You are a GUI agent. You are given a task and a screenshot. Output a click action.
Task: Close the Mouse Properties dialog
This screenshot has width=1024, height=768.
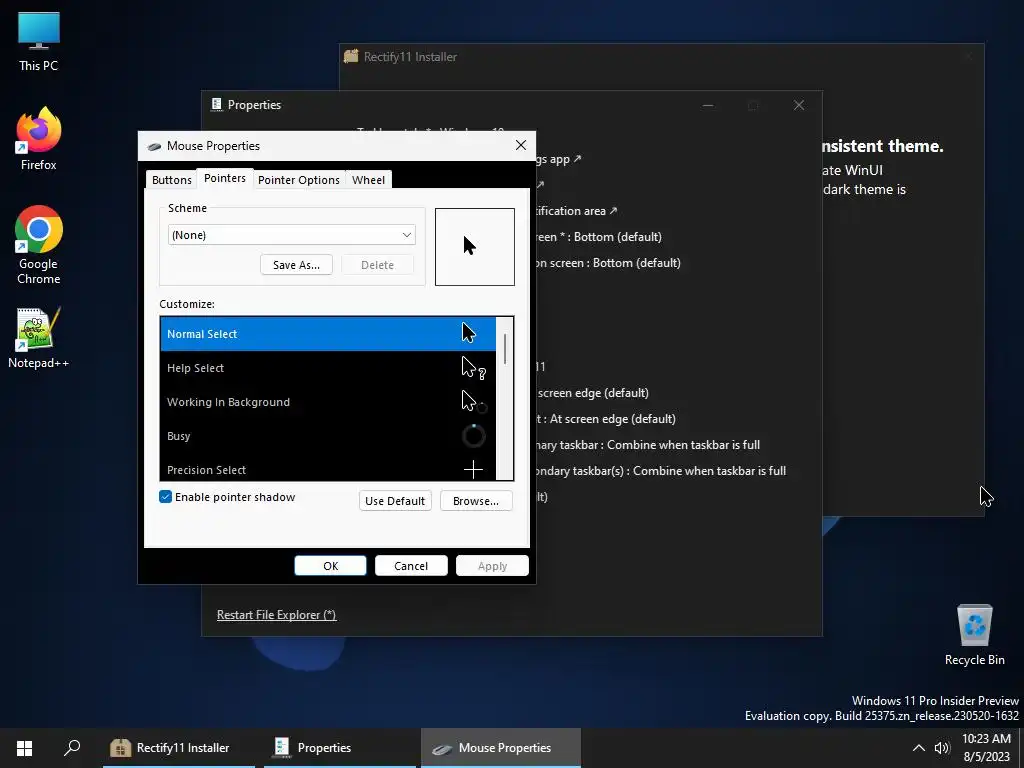(x=520, y=145)
